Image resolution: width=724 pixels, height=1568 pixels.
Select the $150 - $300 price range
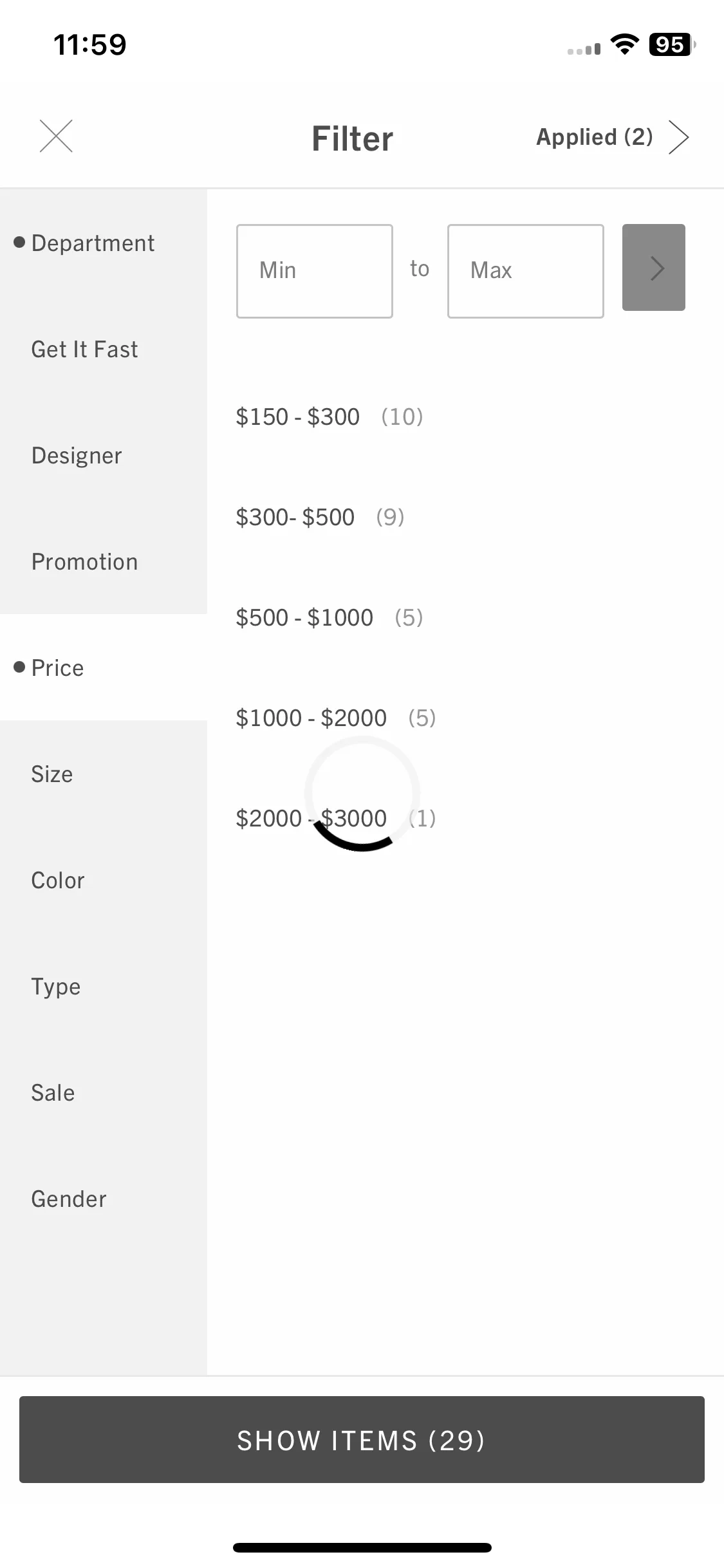[330, 416]
